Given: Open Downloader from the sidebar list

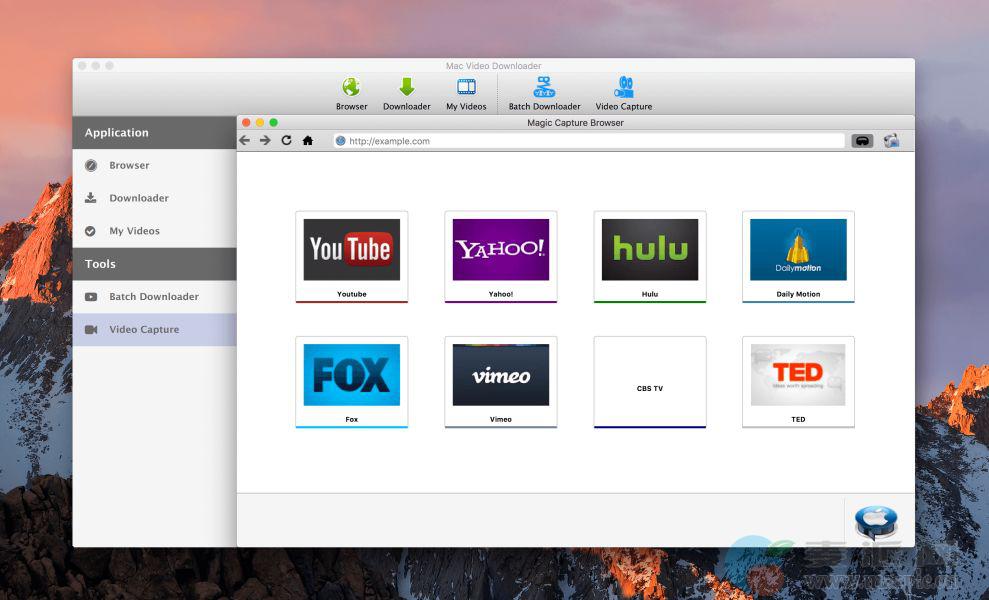Looking at the screenshot, I should click(138, 198).
